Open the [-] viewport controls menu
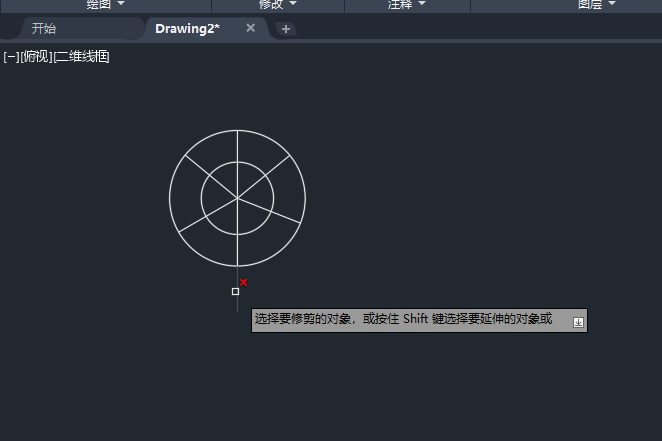Viewport: 662px width, 441px height. [11, 57]
